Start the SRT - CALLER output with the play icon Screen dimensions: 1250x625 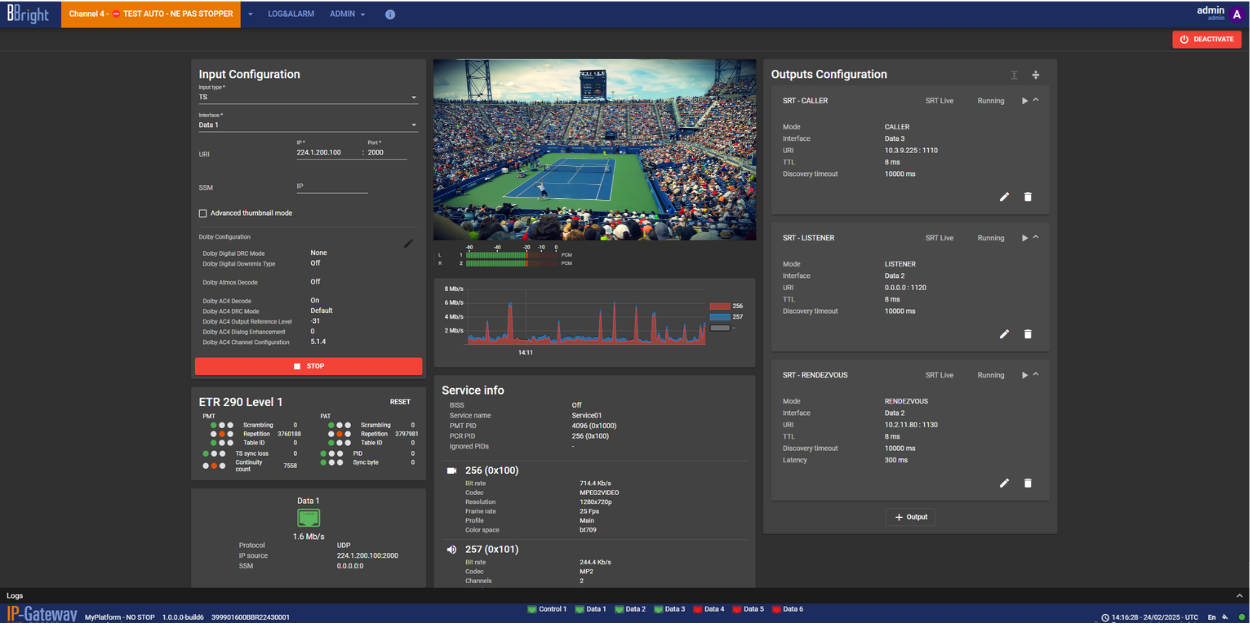[1024, 101]
